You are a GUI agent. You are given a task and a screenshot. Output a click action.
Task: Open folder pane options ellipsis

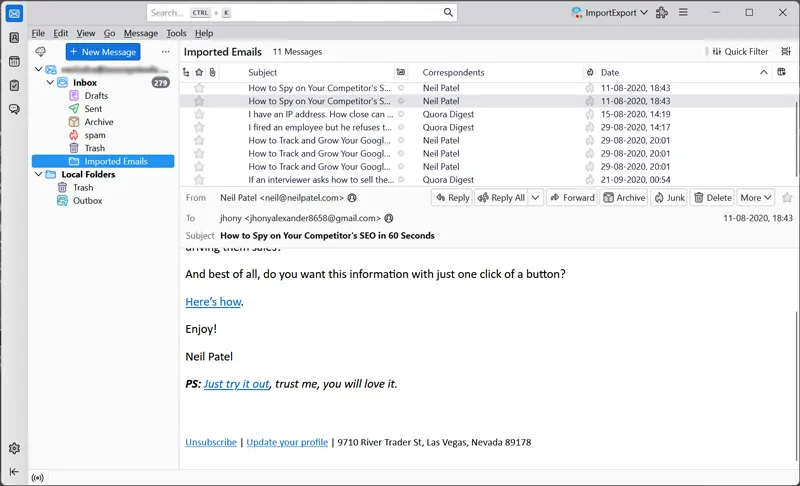click(x=165, y=52)
